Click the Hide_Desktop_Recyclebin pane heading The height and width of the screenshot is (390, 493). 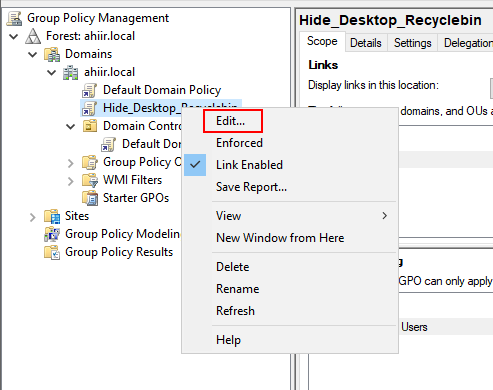390,20
